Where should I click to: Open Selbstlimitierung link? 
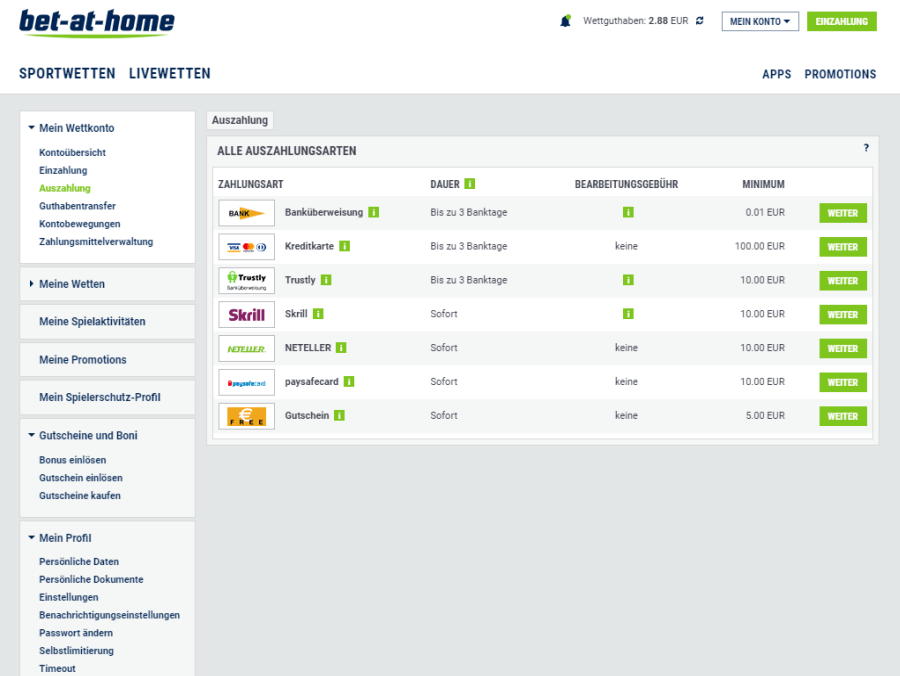(76, 651)
